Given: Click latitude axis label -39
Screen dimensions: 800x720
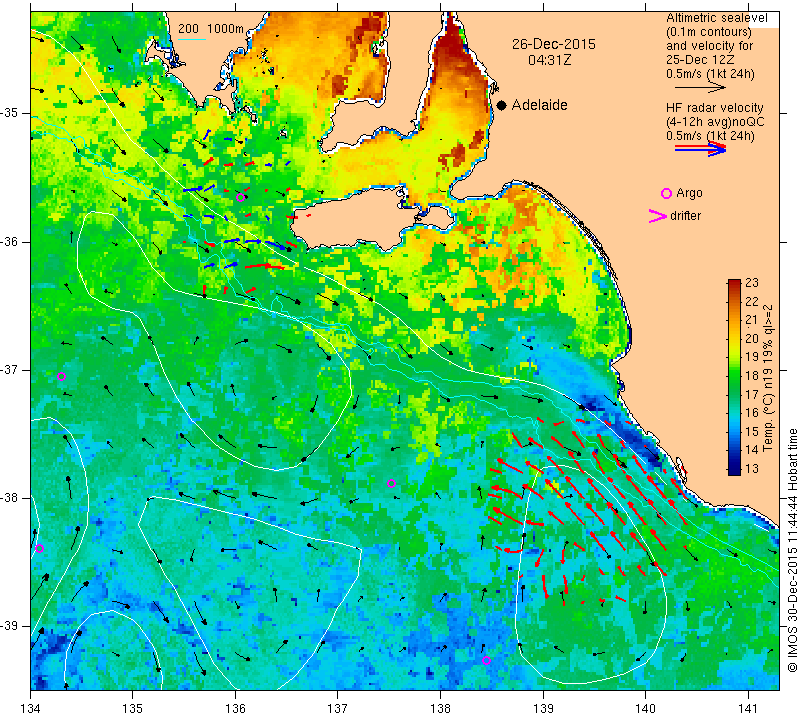Looking at the screenshot, I should click(10, 626).
